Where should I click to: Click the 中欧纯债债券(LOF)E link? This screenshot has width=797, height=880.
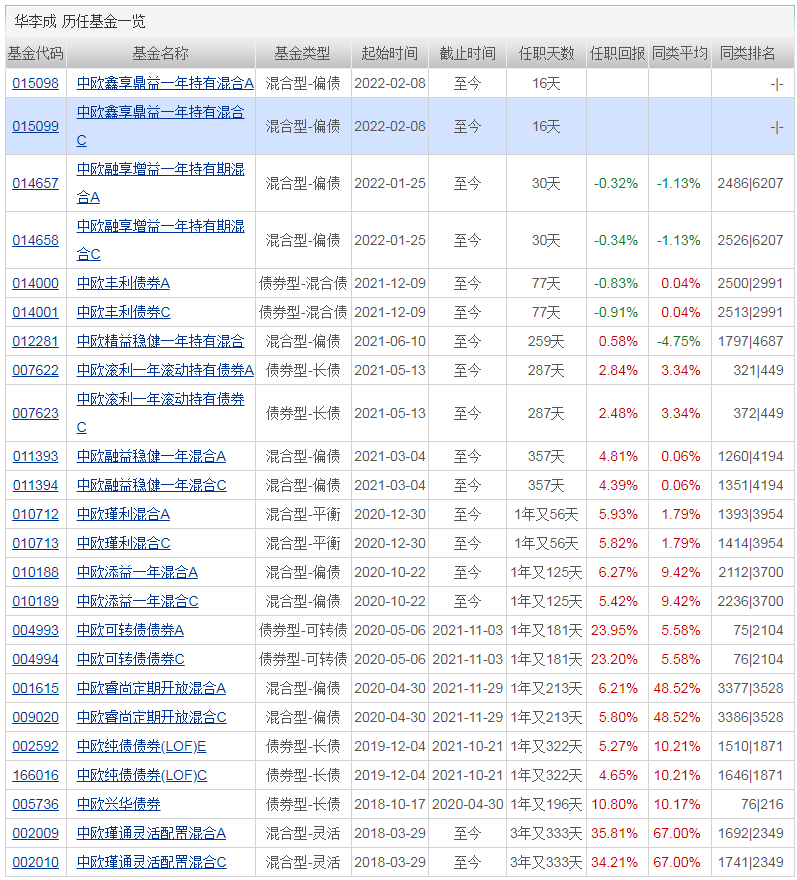pyautogui.click(x=141, y=746)
